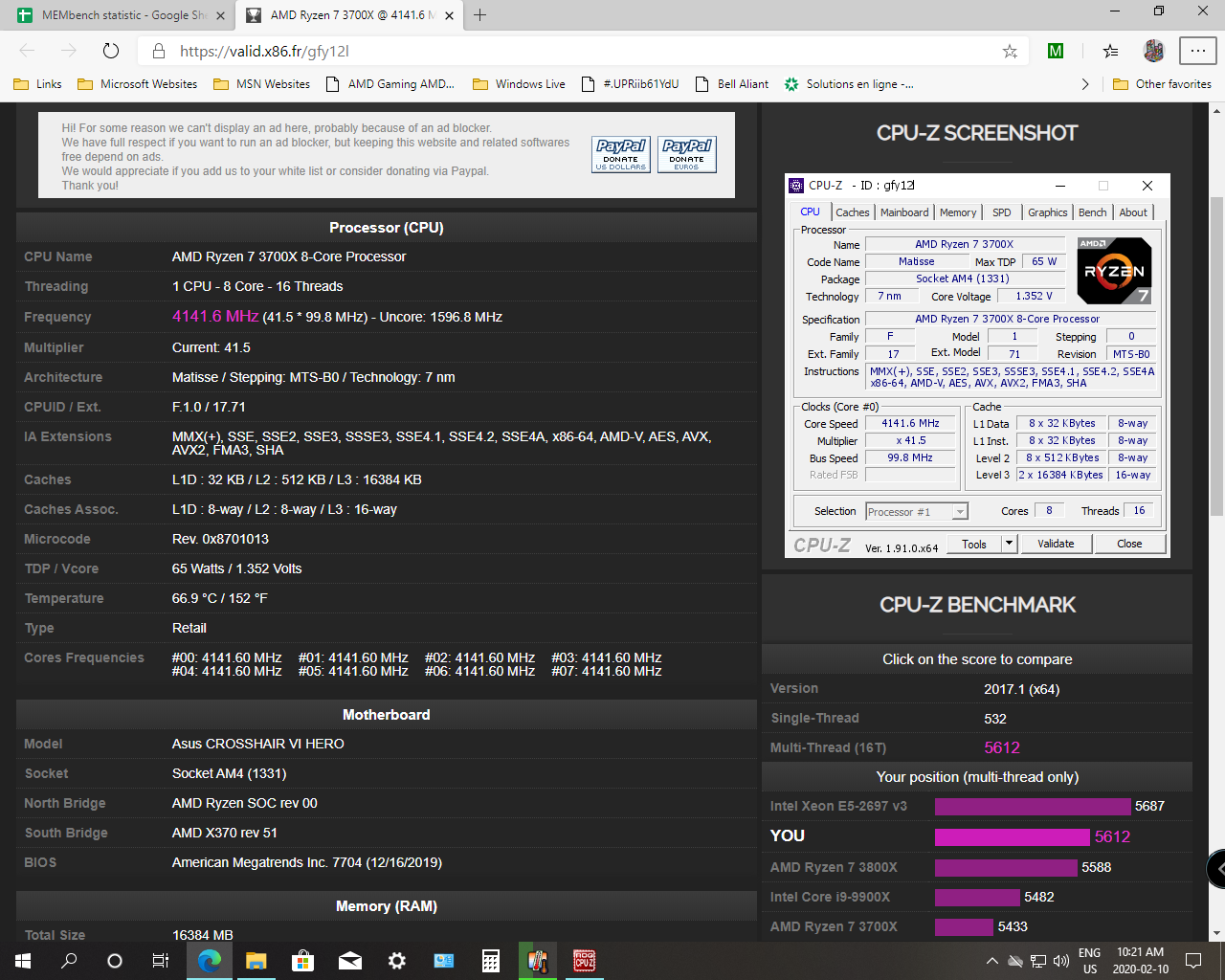Open Settings gear on the taskbar
This screenshot has height=980, width=1225.
tap(396, 961)
